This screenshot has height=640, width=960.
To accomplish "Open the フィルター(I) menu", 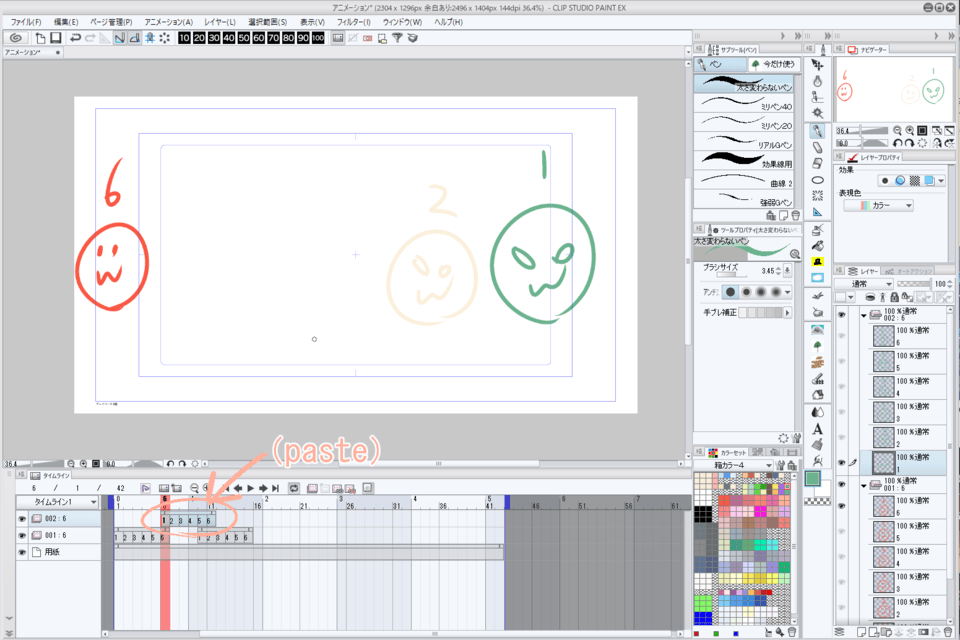I will click(352, 21).
